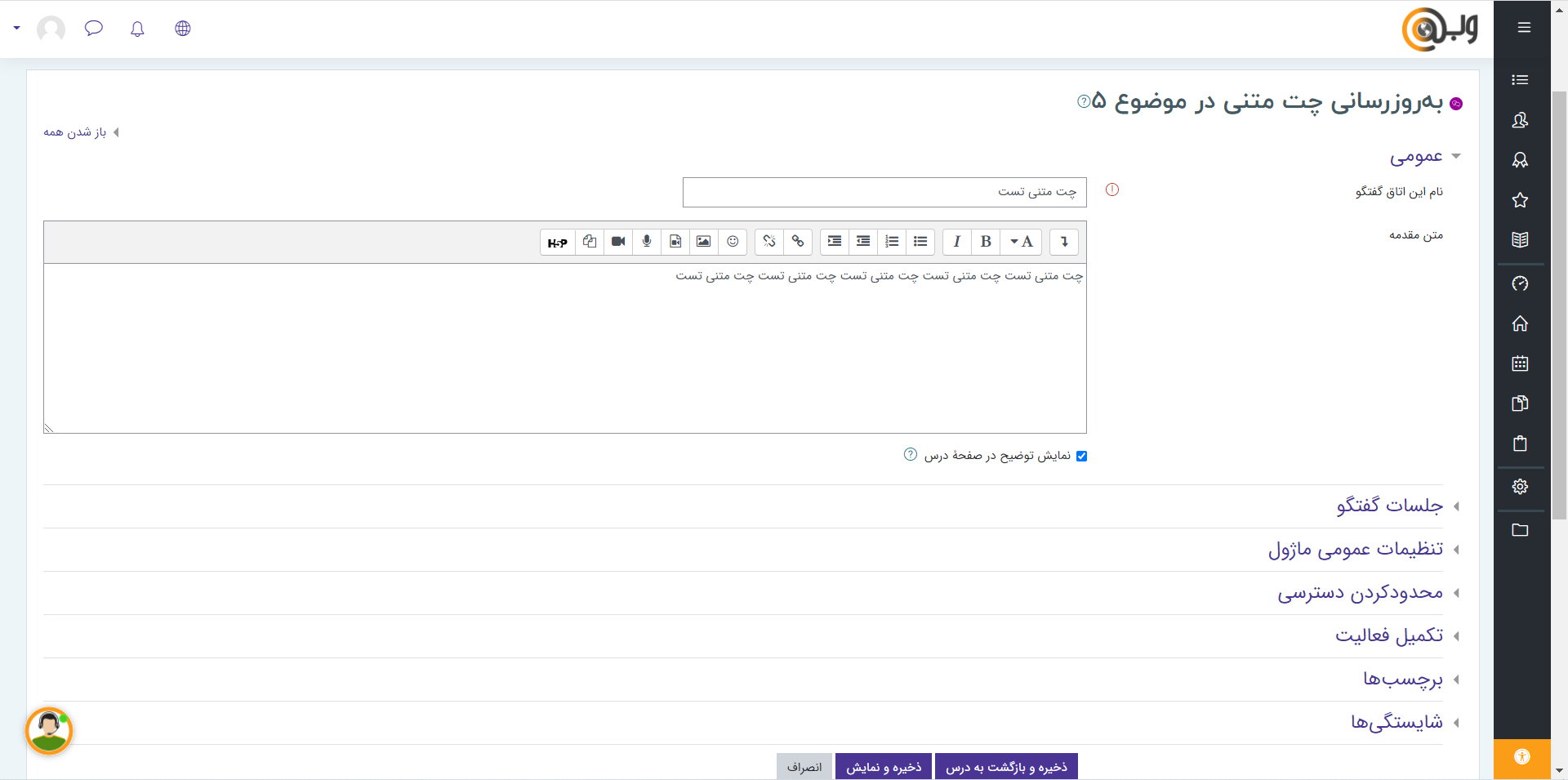Toggle bold formatting in the editor
This screenshot has height=780, width=1568.
coord(986,242)
